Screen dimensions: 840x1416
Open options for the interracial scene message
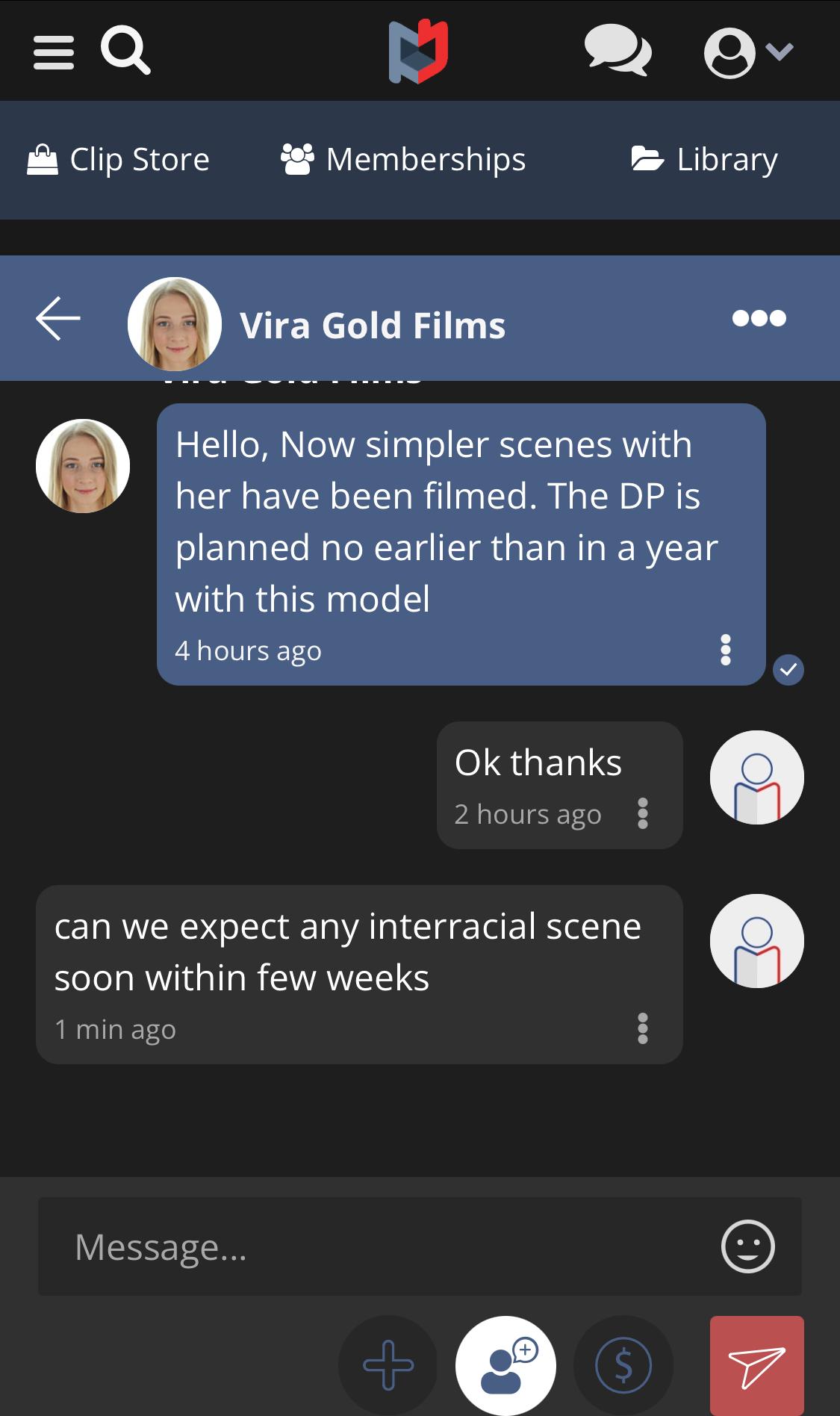click(642, 1028)
